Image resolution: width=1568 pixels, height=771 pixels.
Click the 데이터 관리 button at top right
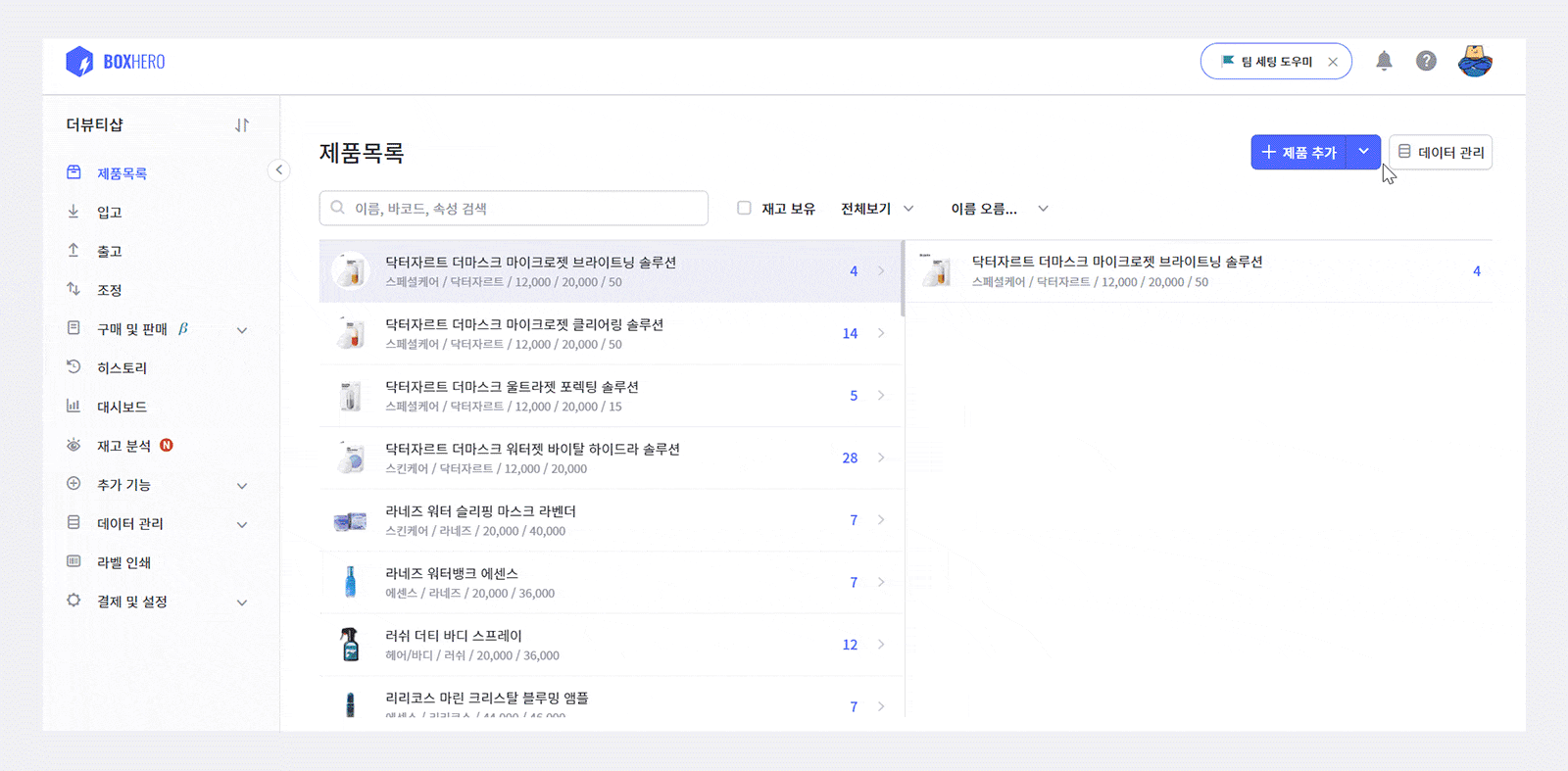pos(1441,153)
